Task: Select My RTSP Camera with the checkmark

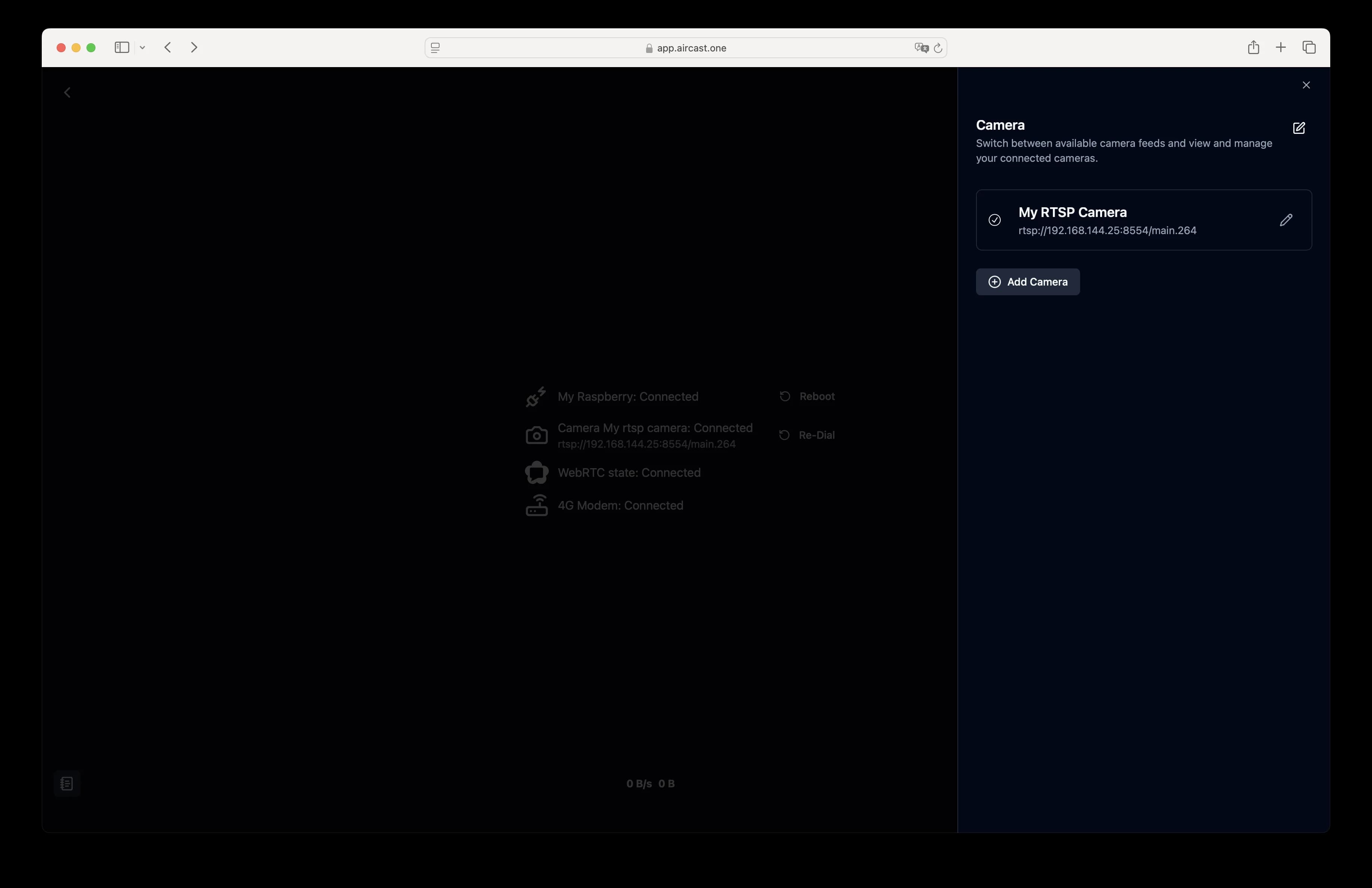Action: click(994, 220)
